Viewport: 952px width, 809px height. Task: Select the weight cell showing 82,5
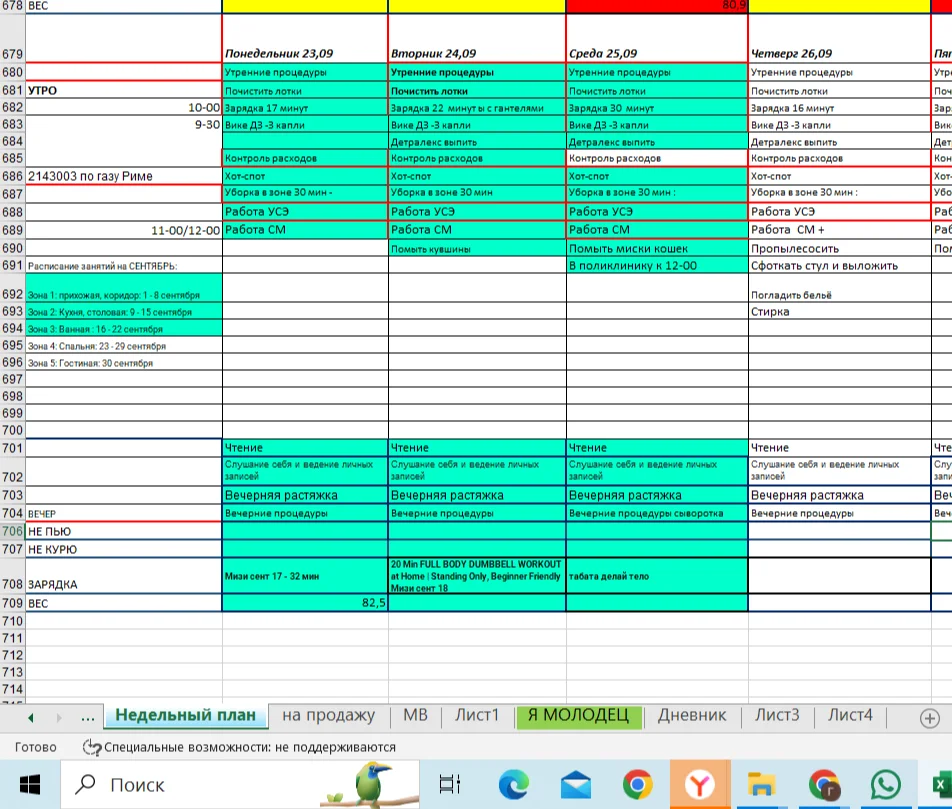pyautogui.click(x=304, y=603)
